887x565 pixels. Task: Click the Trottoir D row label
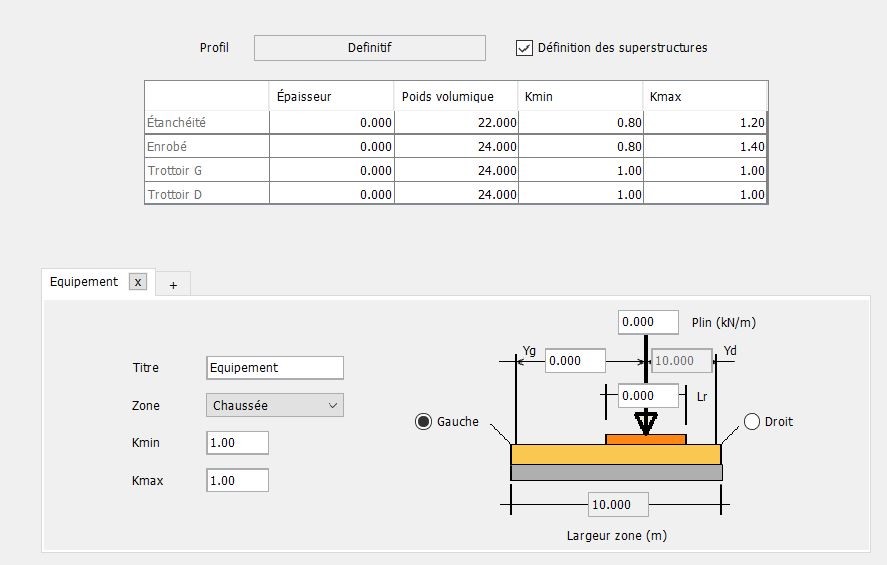[207, 194]
